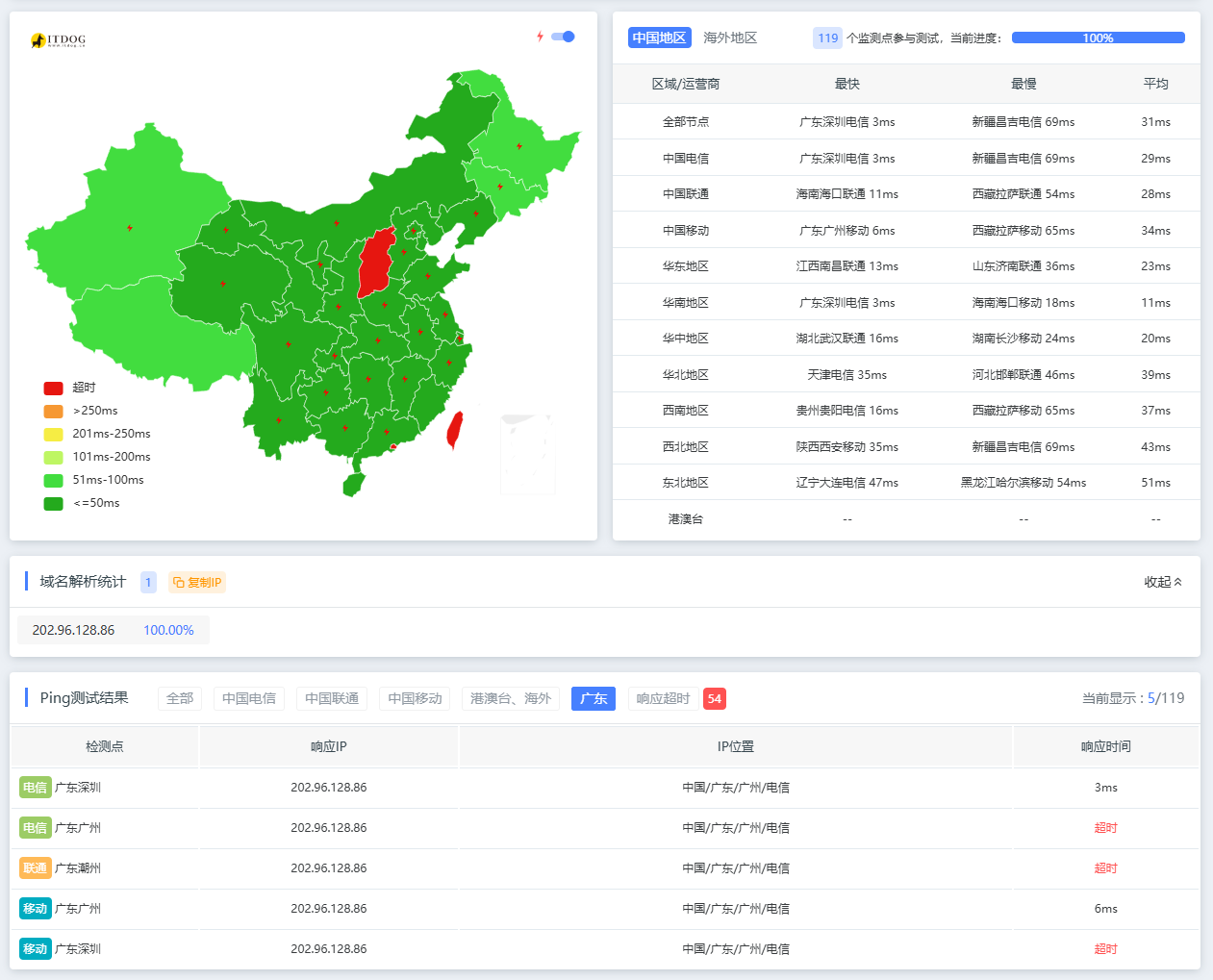
Task: Click the copy IP icon button
Action: click(196, 582)
